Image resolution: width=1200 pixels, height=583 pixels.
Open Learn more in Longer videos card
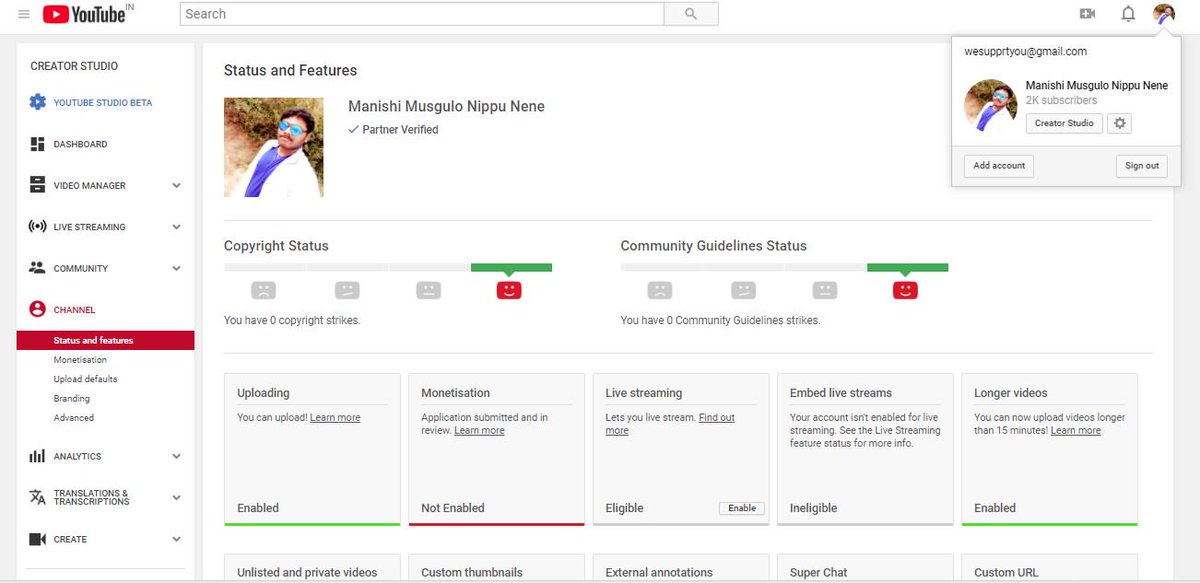pyautogui.click(x=1075, y=430)
